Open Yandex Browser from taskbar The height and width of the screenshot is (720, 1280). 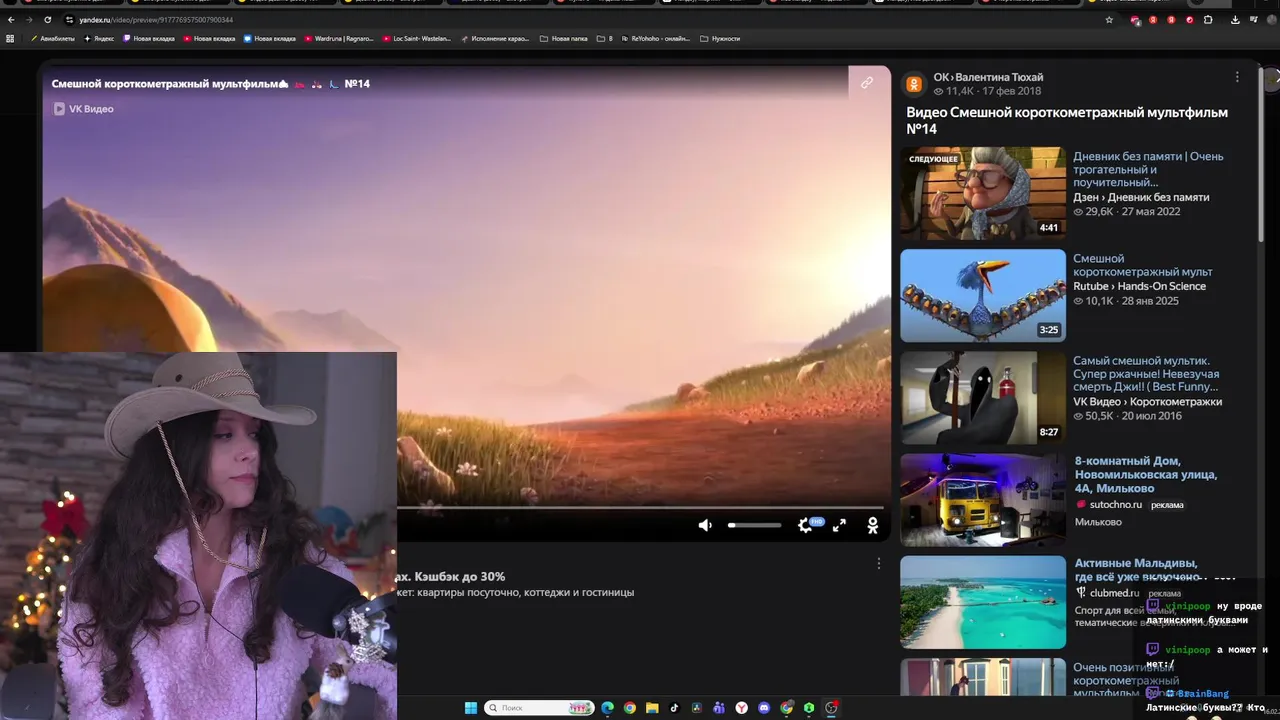pos(742,708)
